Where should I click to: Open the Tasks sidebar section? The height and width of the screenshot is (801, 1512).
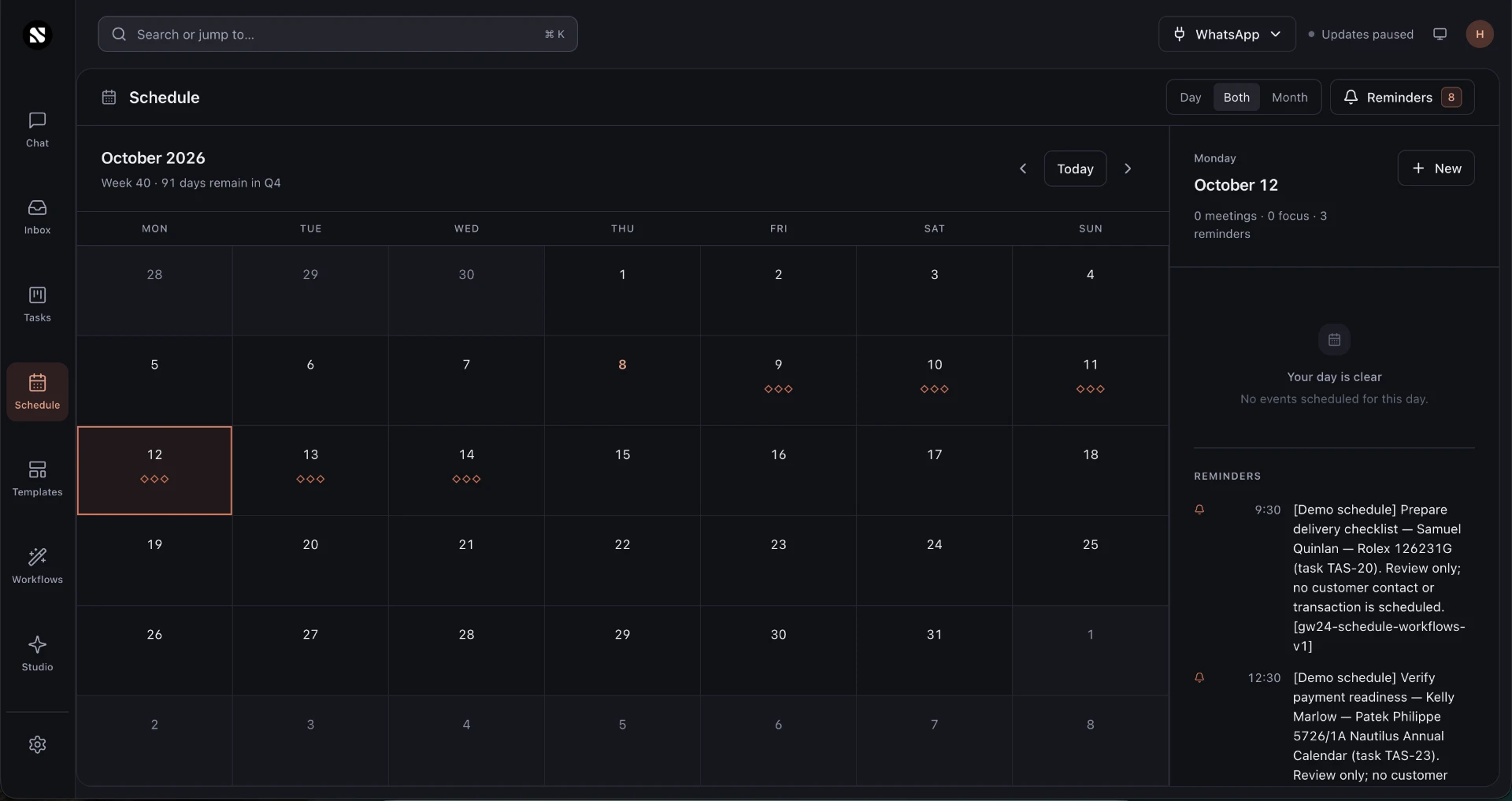(x=37, y=305)
